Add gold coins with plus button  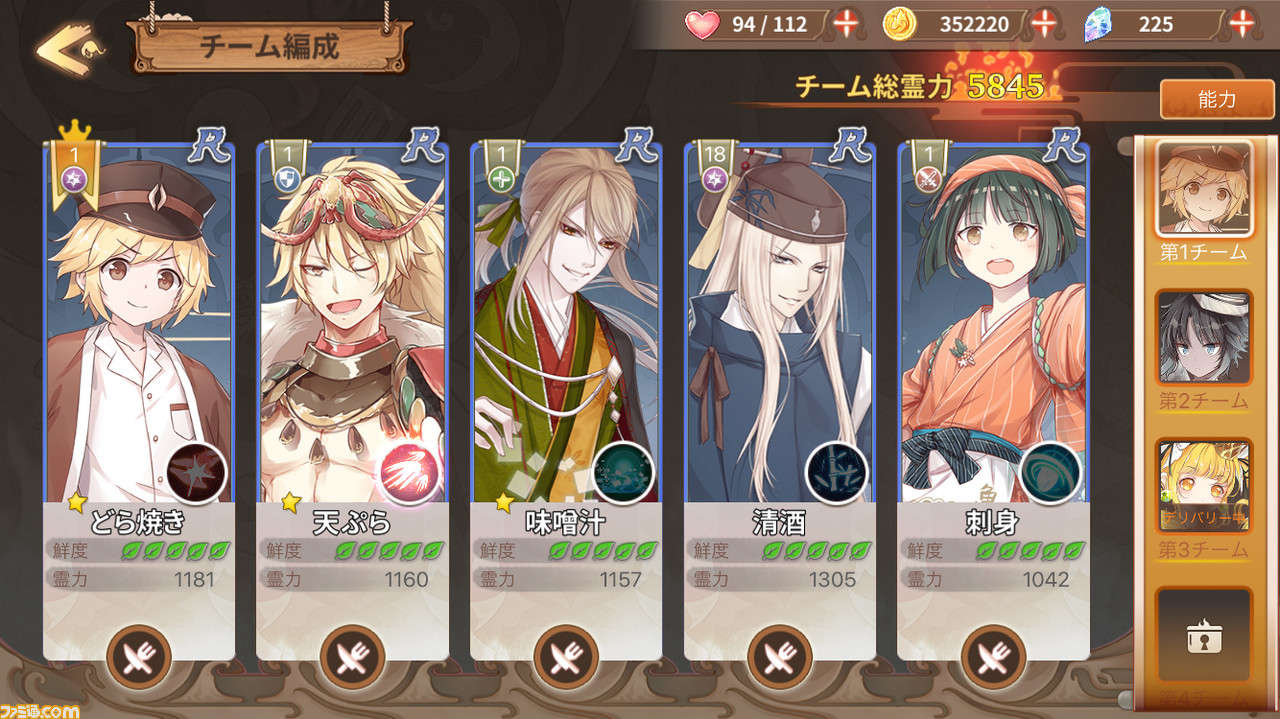click(x=1043, y=24)
